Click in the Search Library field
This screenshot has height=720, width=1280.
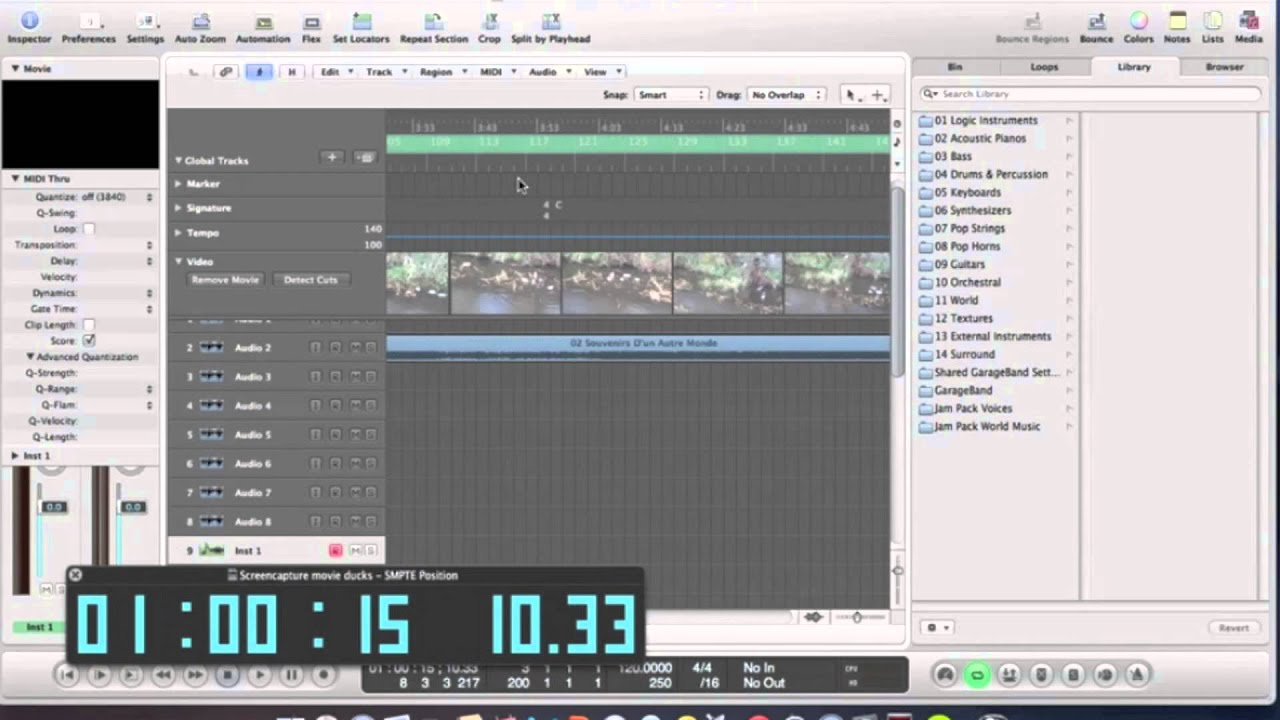(1091, 94)
